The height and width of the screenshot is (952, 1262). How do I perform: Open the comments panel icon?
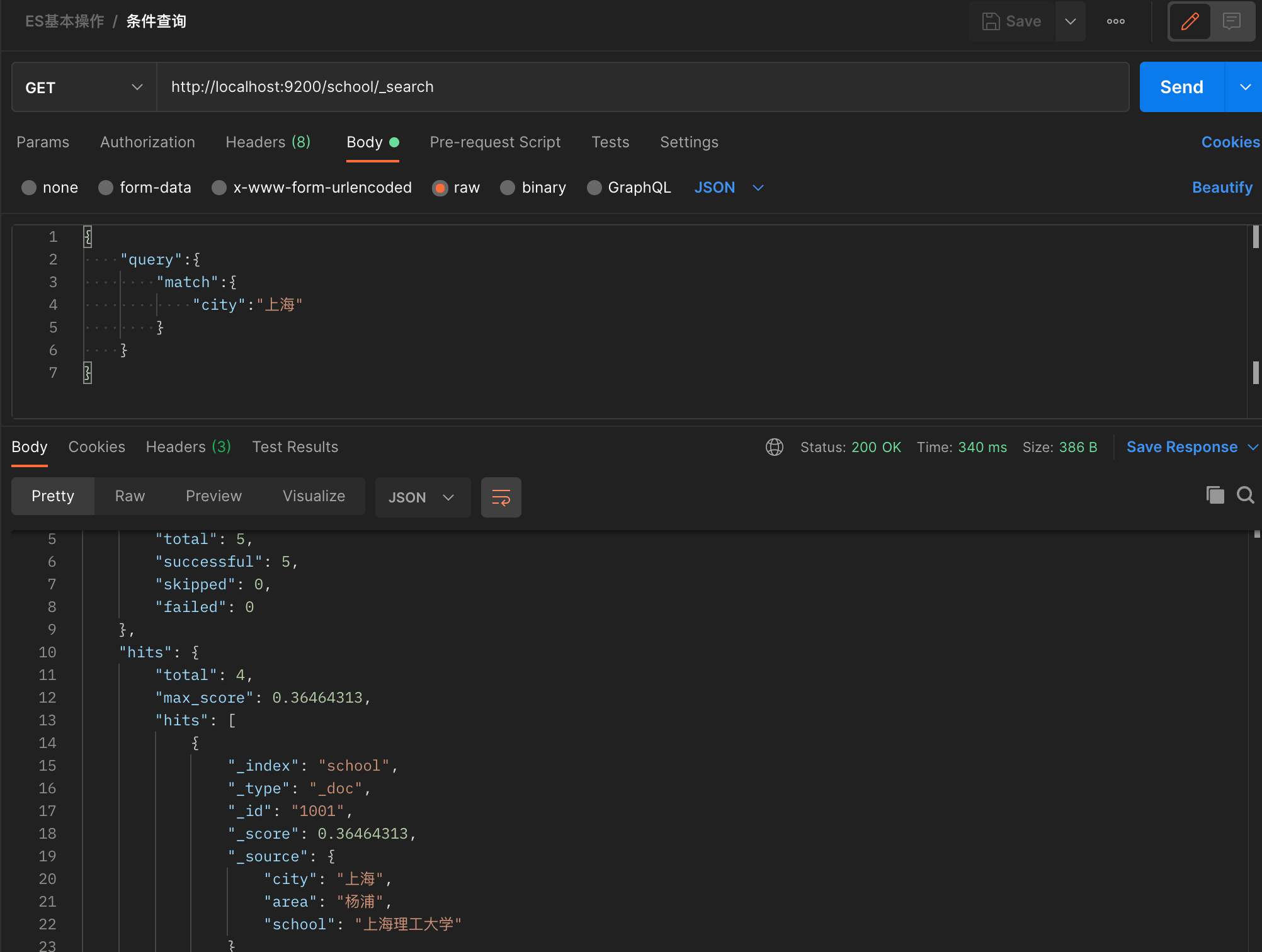(1231, 21)
